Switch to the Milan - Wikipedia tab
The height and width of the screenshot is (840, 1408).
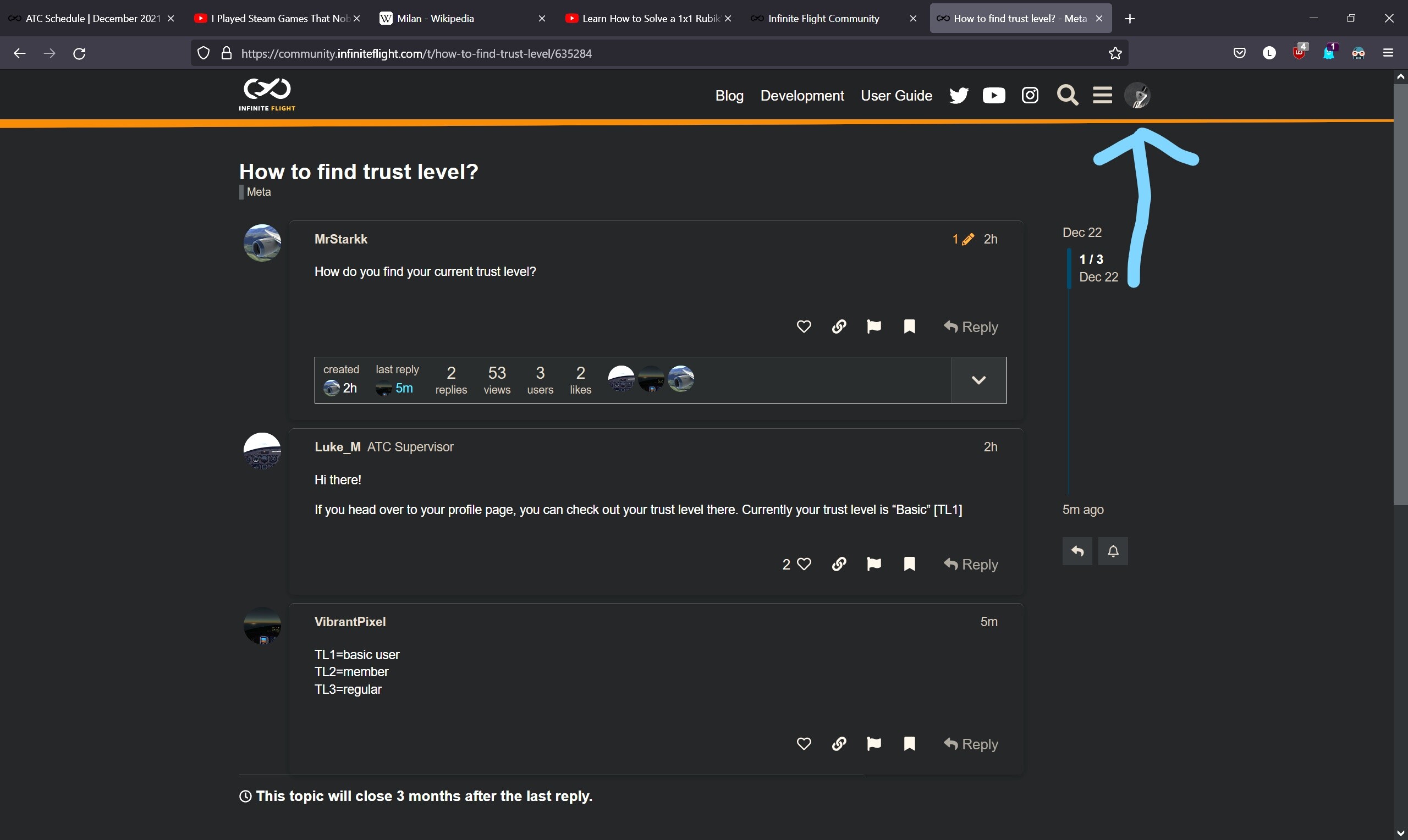pyautogui.click(x=460, y=19)
